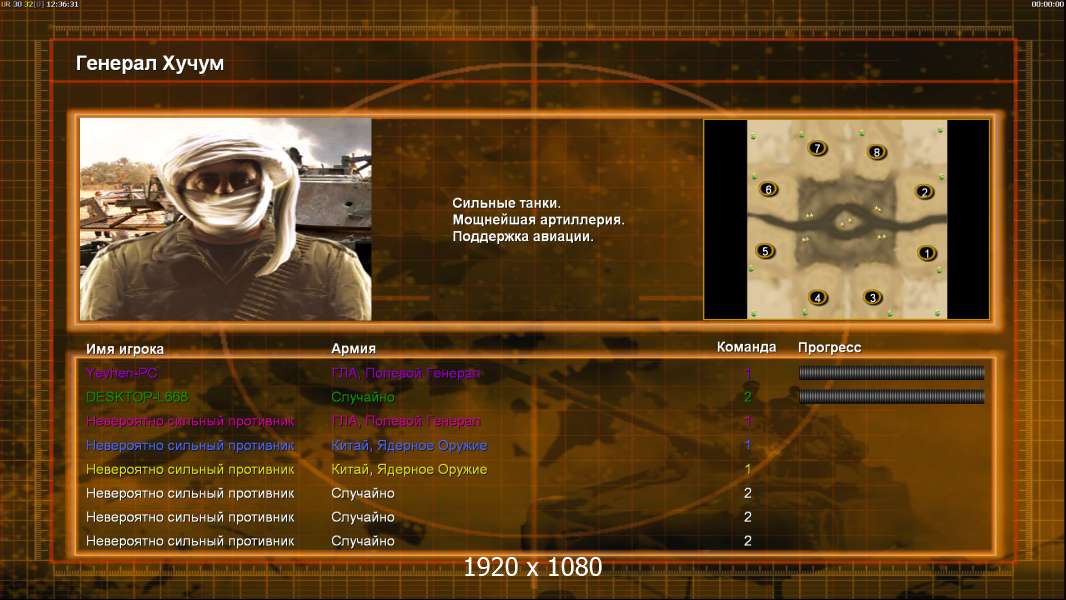
Task: Select player Yevhen-PC in the list
Action: coord(122,372)
